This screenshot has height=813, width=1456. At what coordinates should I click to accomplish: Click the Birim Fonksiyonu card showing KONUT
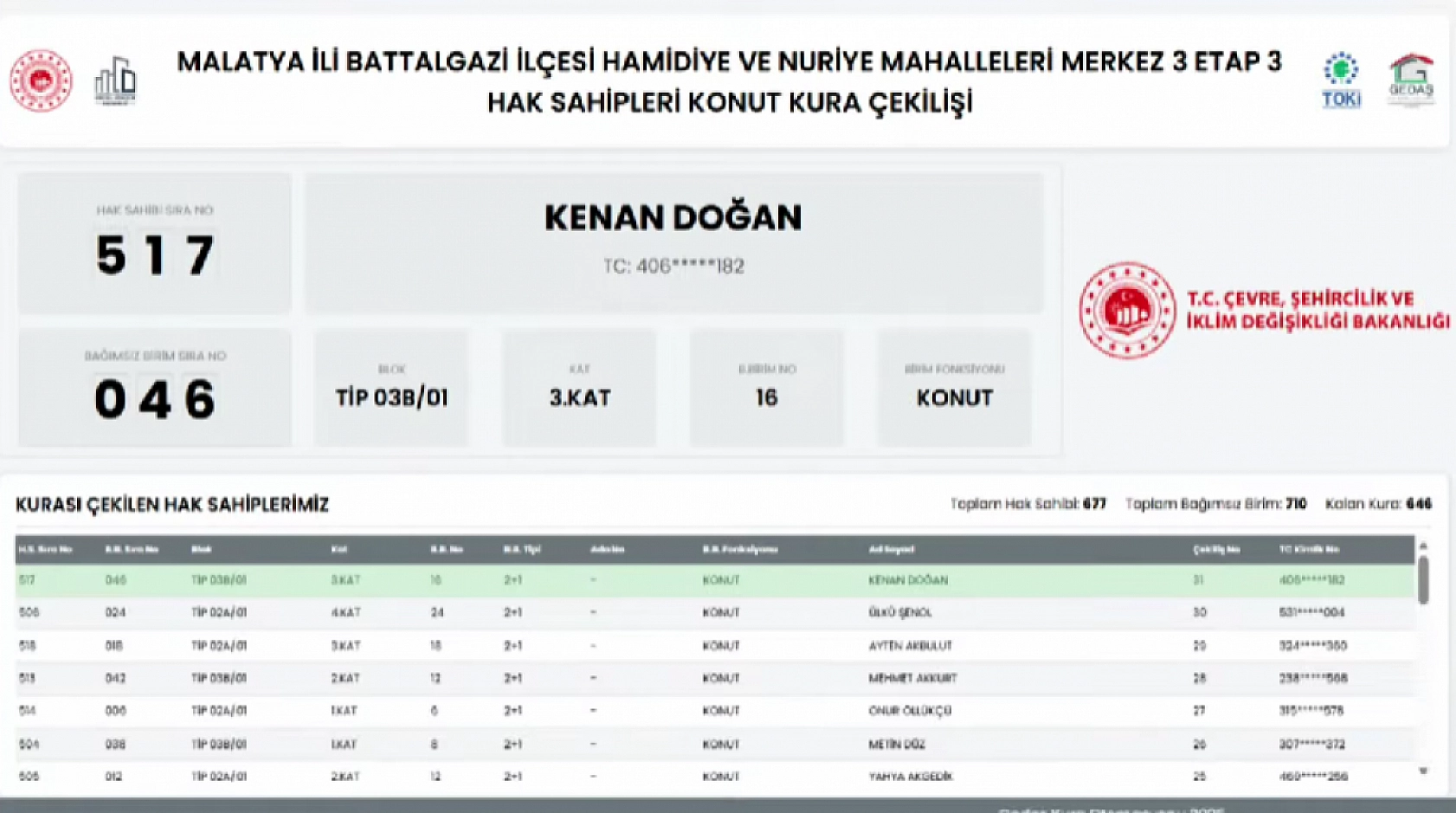point(954,387)
